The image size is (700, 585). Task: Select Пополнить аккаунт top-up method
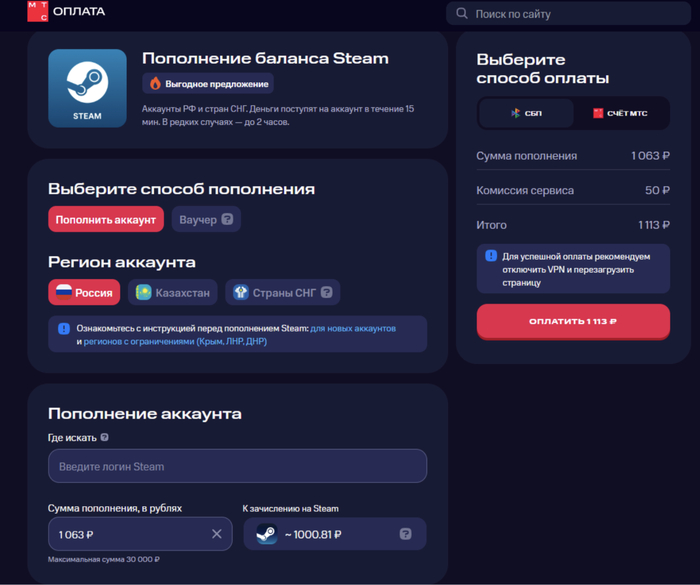[105, 219]
